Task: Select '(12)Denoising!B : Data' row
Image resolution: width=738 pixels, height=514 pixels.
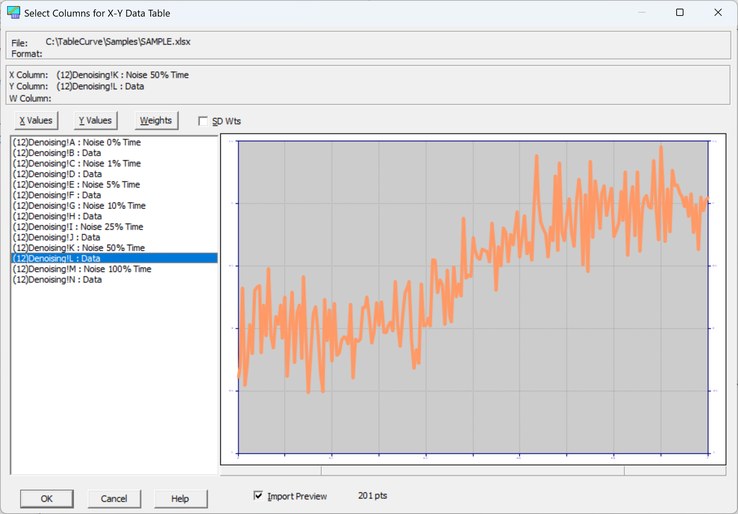Action: click(114, 153)
